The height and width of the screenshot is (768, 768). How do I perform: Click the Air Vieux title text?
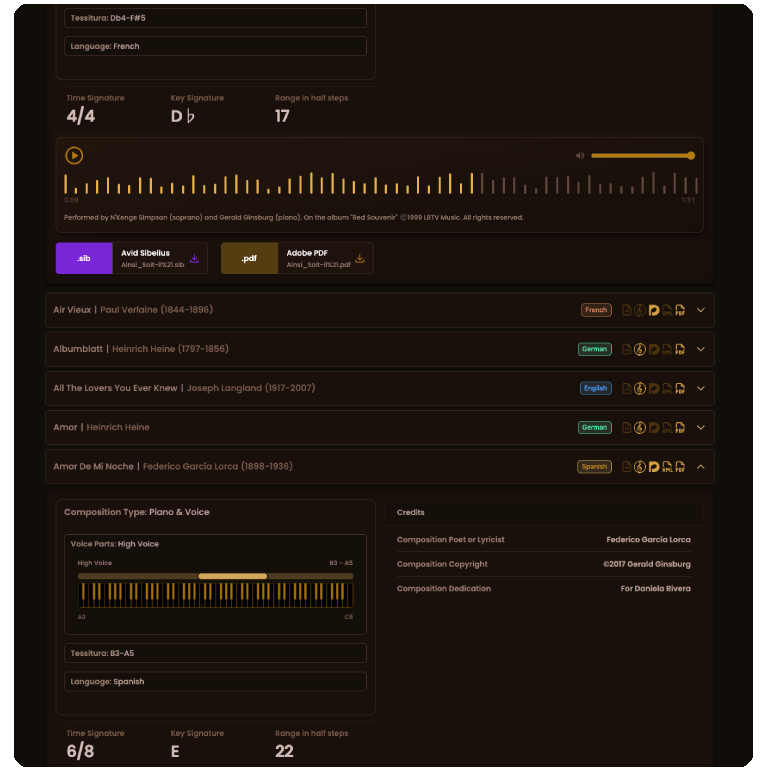[x=72, y=310]
